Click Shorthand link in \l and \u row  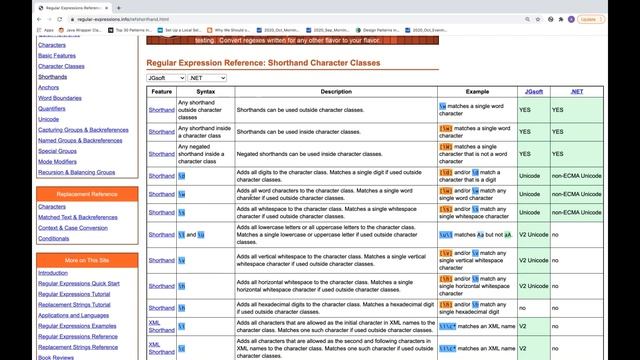coord(162,235)
